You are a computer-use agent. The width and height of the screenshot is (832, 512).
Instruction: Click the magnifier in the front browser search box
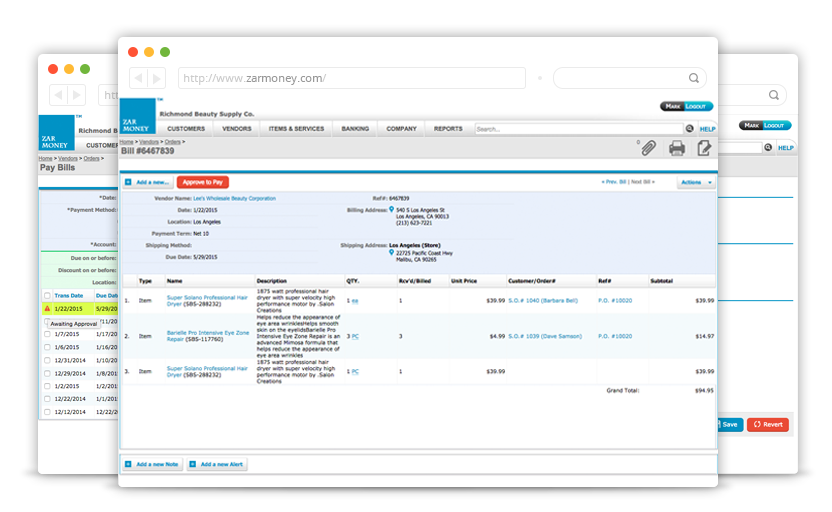pyautogui.click(x=694, y=78)
